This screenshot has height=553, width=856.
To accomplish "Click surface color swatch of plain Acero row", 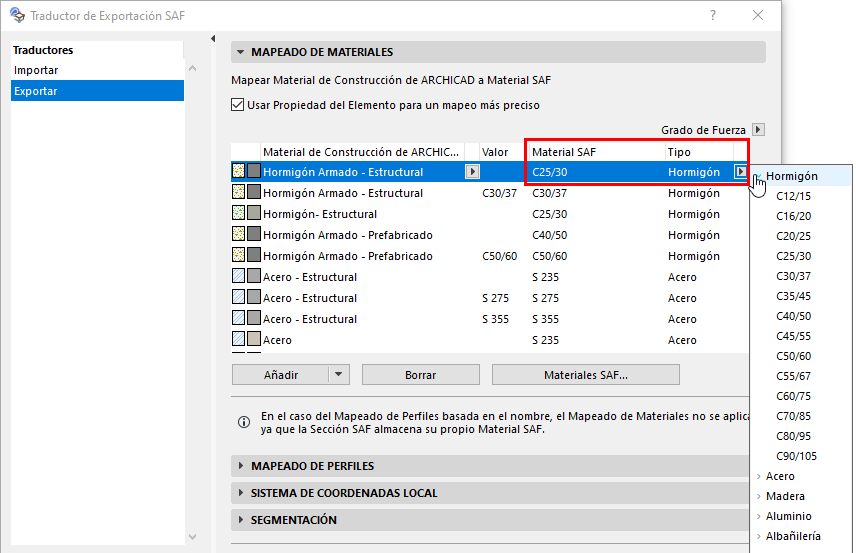I will pyautogui.click(x=254, y=340).
